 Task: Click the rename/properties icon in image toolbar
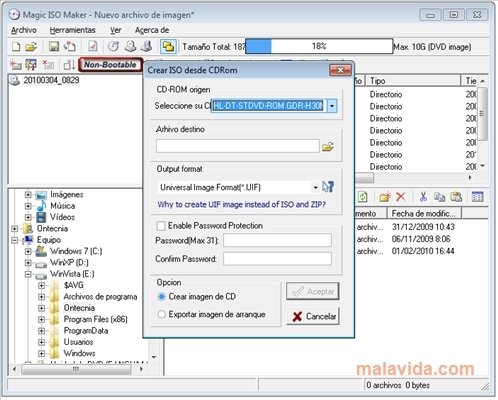click(31, 64)
